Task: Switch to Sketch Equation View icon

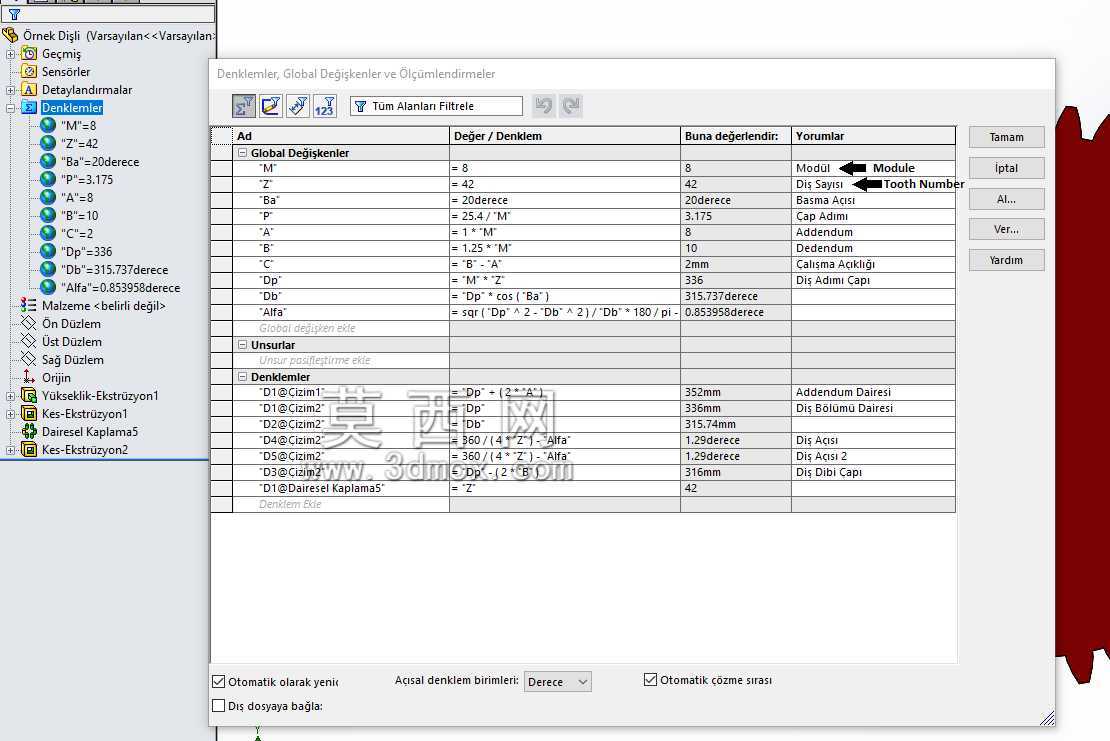Action: coord(271,106)
